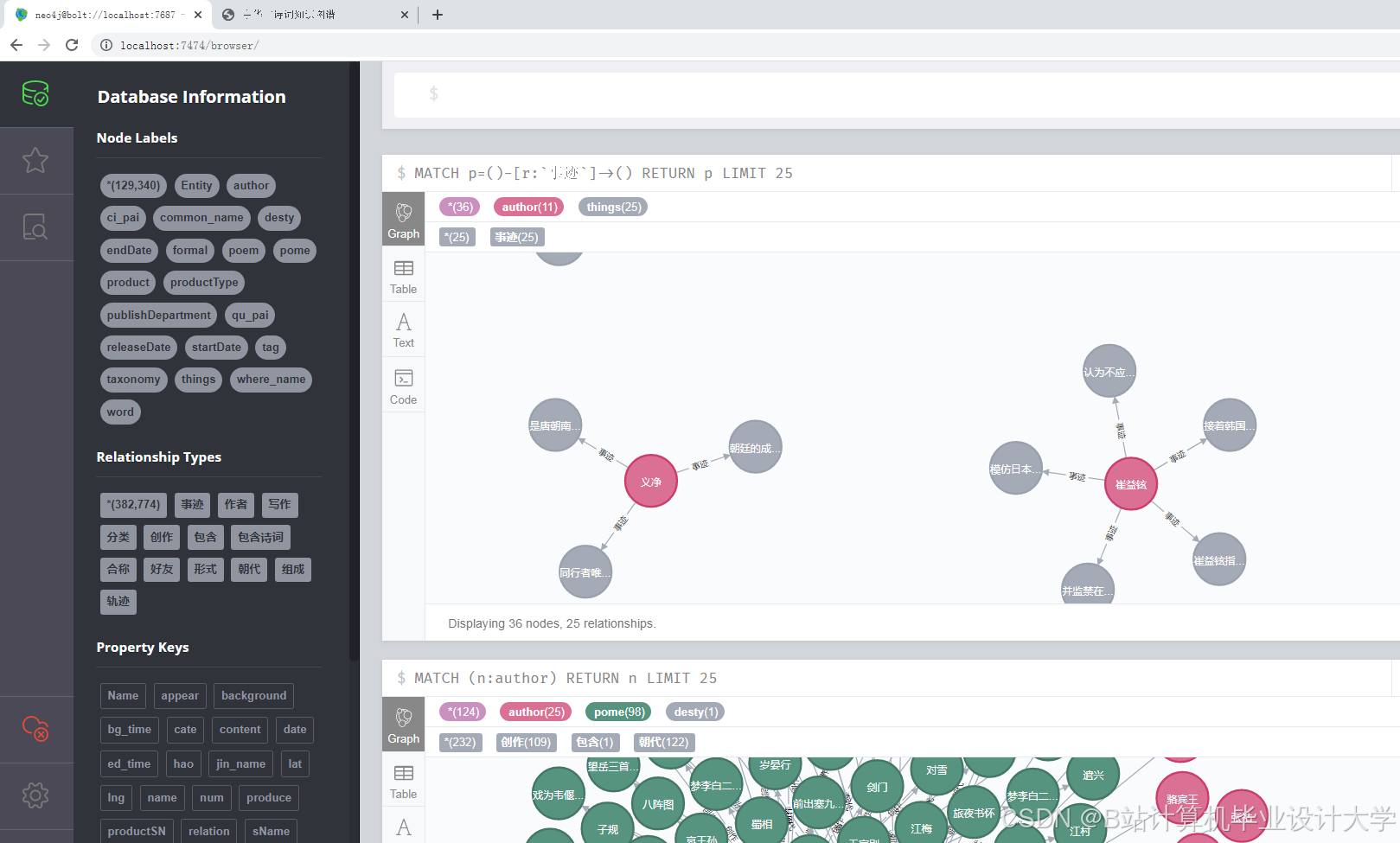Open the Documents search sidebar icon
Viewport: 1400px width, 843px height.
tap(35, 227)
